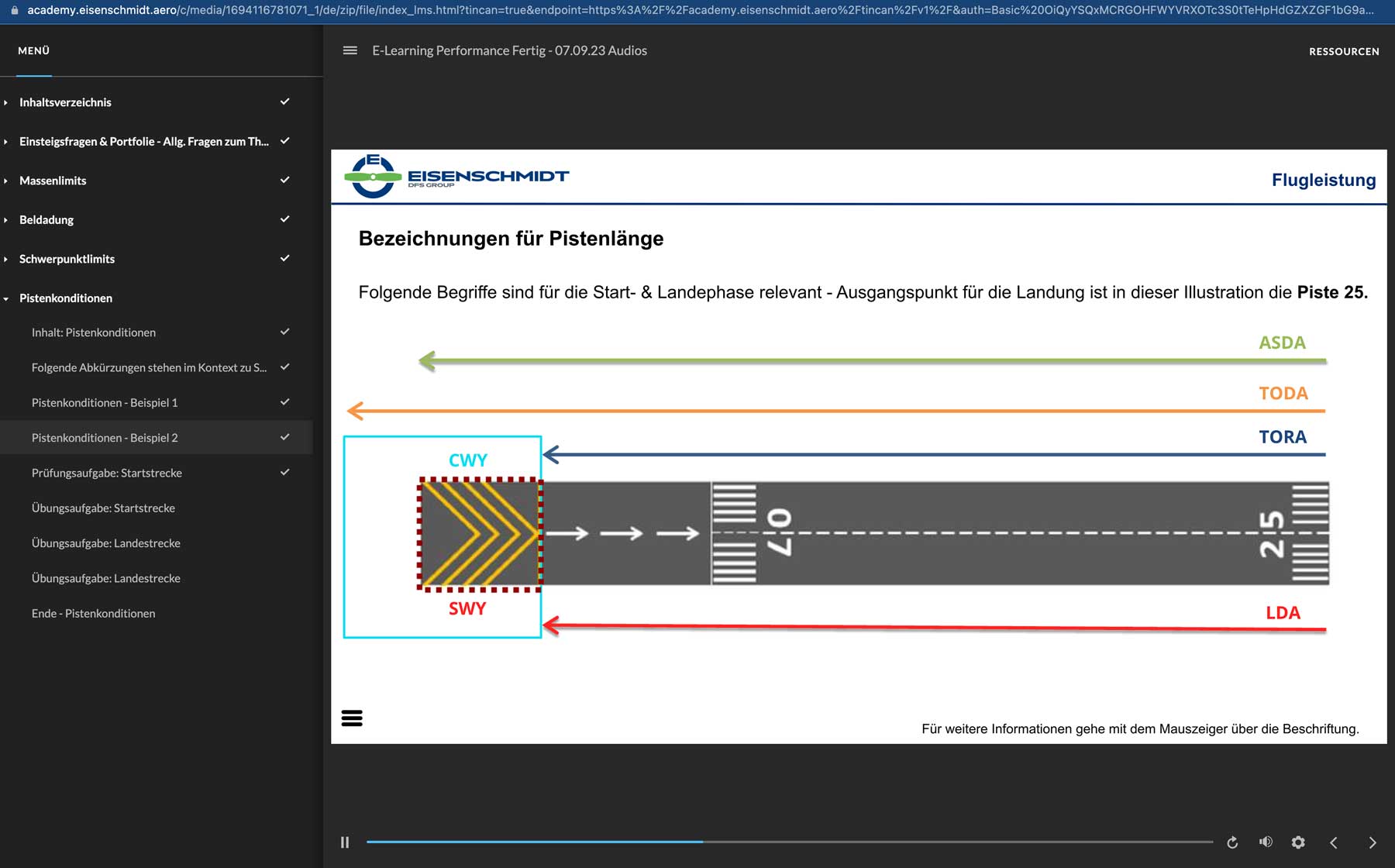The width and height of the screenshot is (1395, 868).
Task: Click the TORA label on the diagram
Action: click(1283, 437)
